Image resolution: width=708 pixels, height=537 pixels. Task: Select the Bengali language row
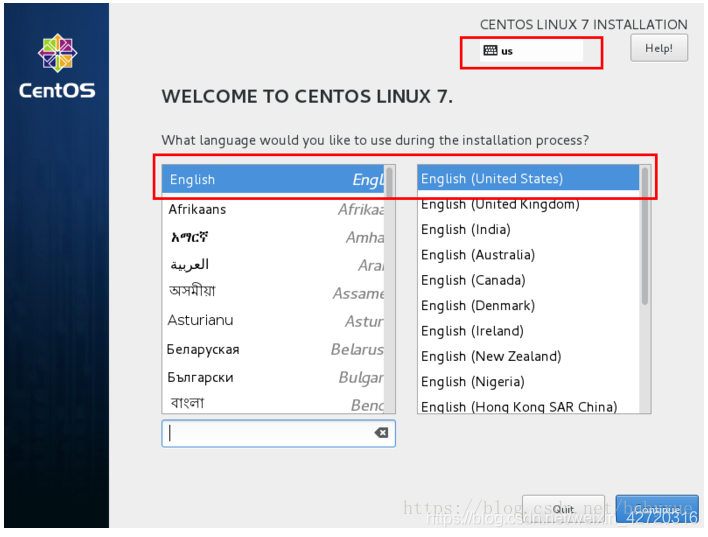coord(274,403)
